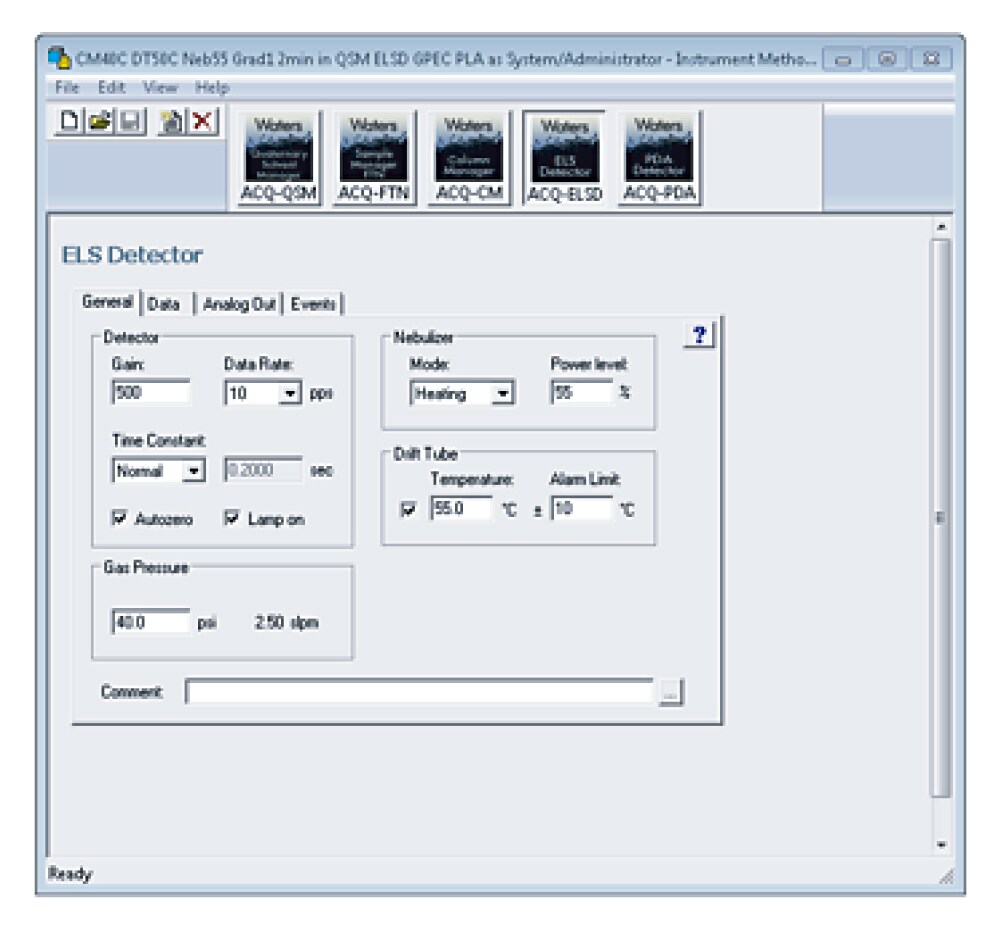
Task: Switch to the Analog Out tab
Action: (x=239, y=305)
